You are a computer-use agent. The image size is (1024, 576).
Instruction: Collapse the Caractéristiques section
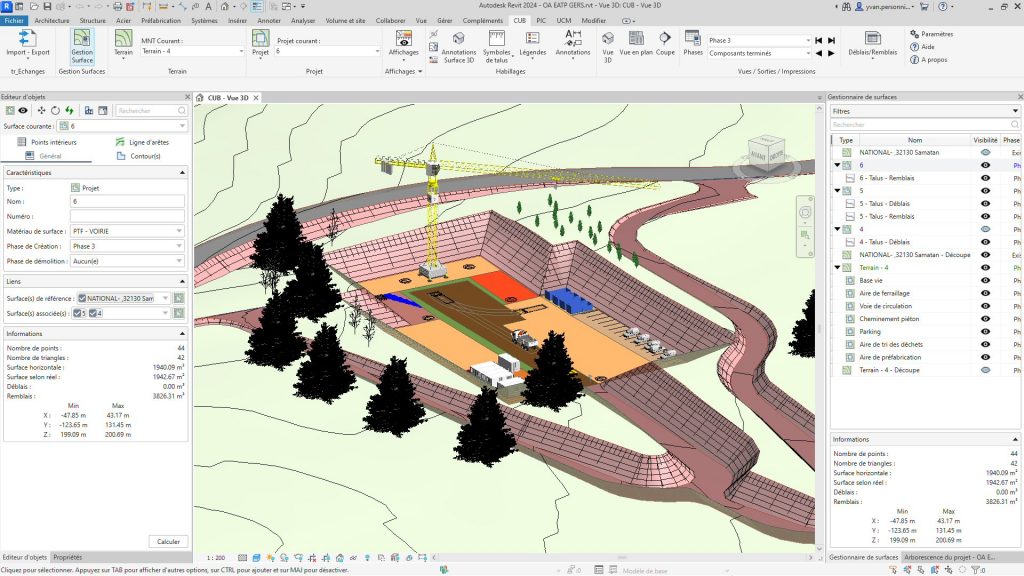point(182,172)
